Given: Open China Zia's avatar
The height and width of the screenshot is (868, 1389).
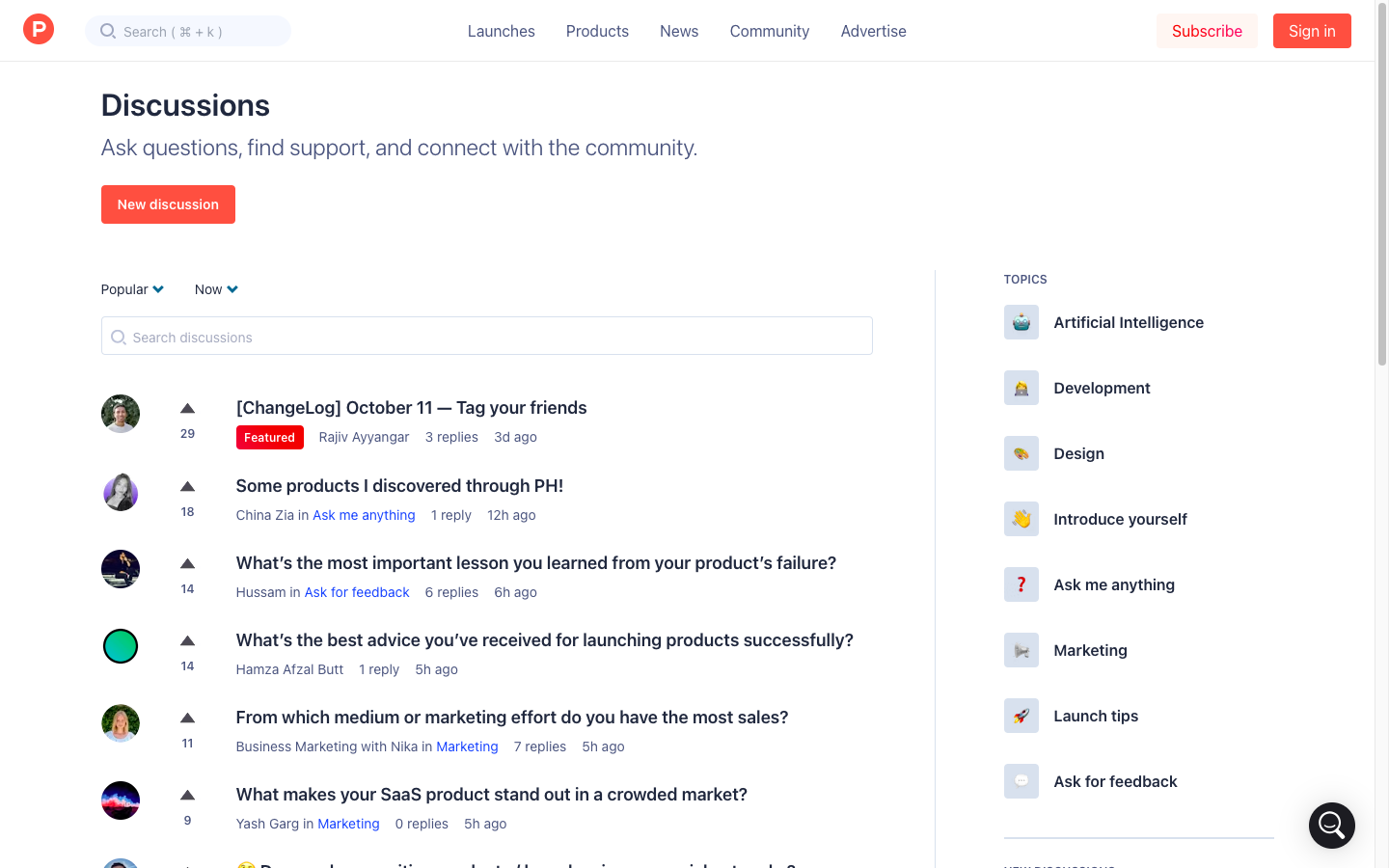Looking at the screenshot, I should (121, 492).
